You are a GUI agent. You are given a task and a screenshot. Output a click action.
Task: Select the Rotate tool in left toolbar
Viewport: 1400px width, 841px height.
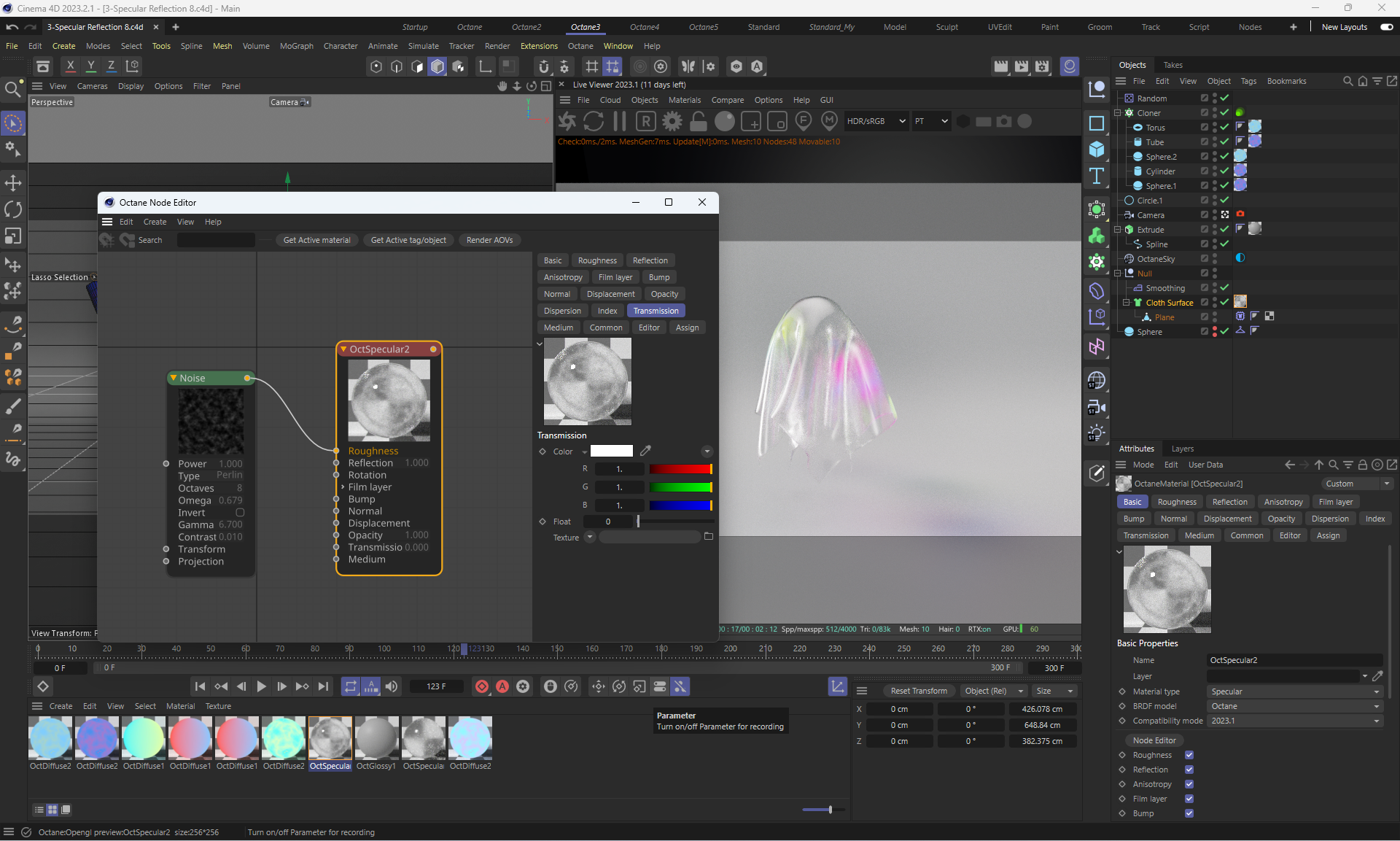[13, 209]
